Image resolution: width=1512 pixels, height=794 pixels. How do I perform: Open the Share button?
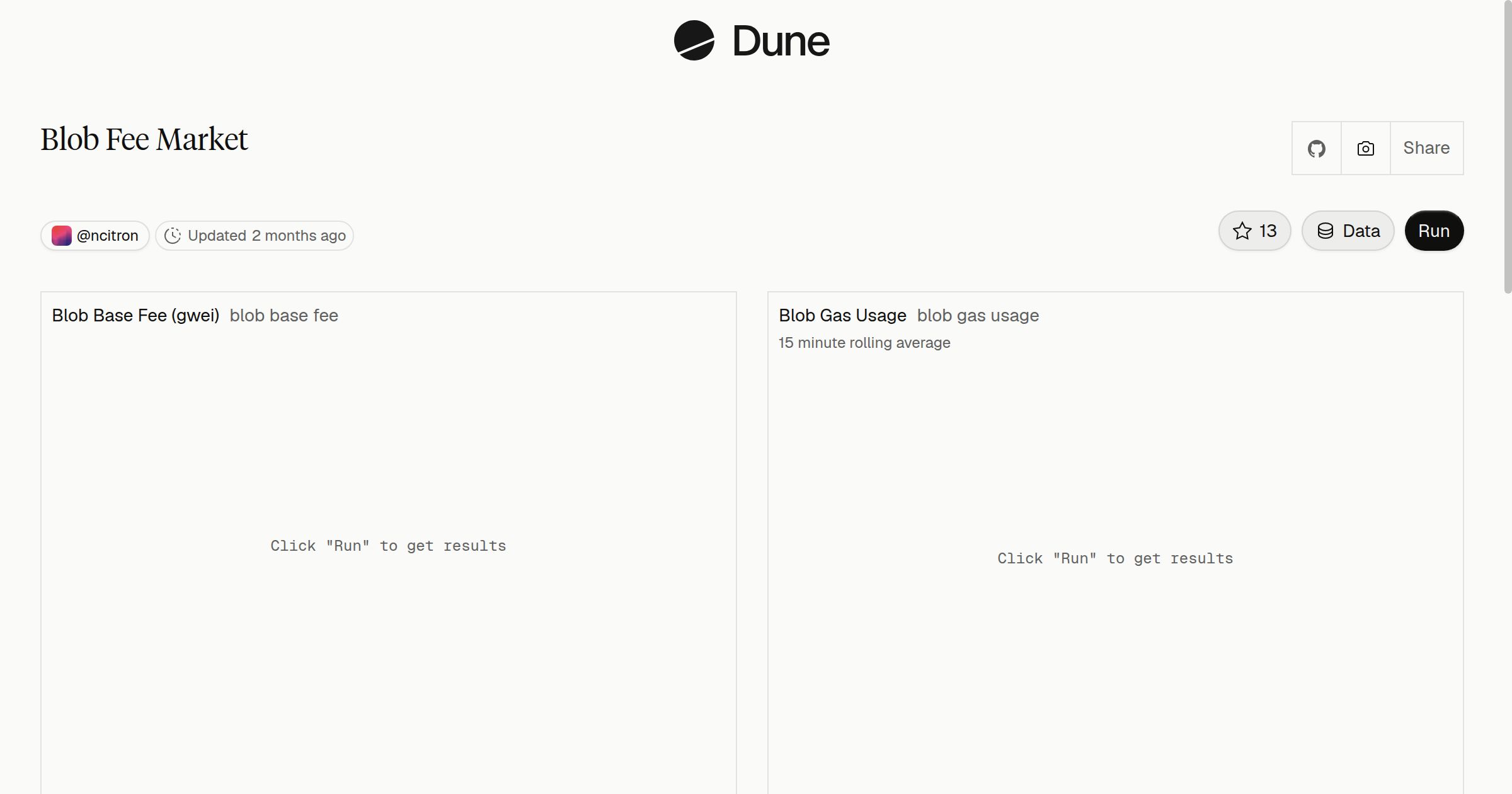(x=1426, y=148)
